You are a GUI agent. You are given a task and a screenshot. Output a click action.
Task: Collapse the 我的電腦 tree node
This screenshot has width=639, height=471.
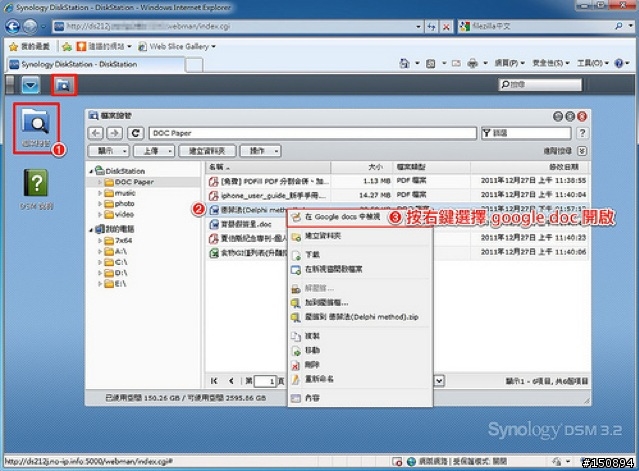[91, 229]
